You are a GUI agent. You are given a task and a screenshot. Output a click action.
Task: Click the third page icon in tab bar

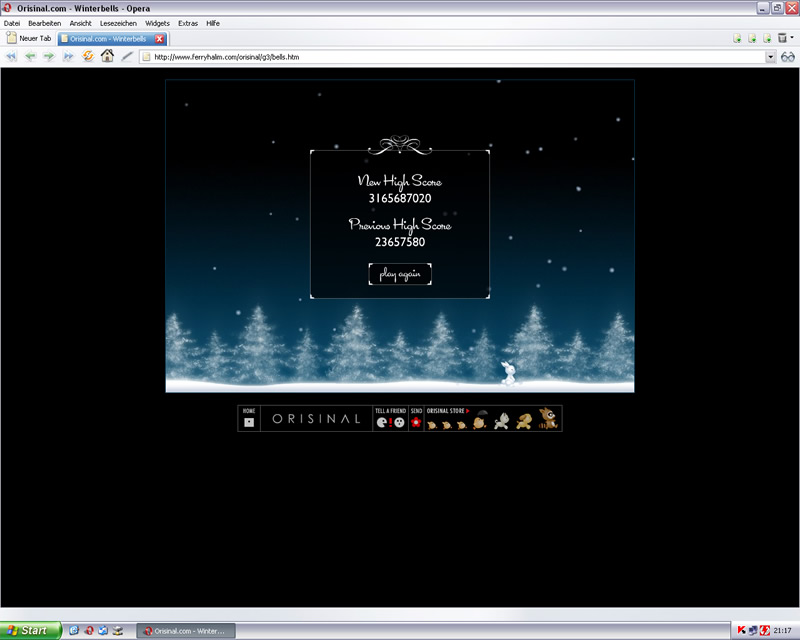767,38
